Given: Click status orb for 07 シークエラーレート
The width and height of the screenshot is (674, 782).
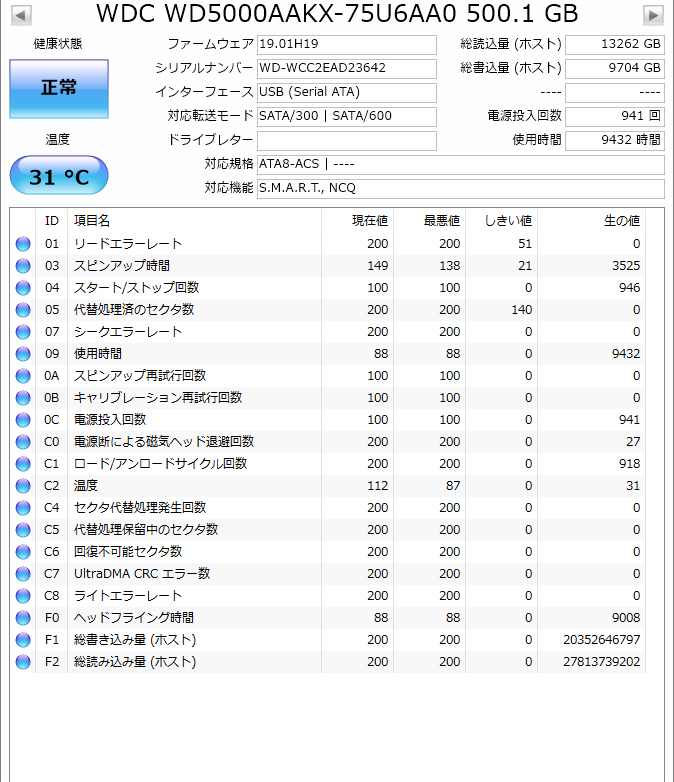Looking at the screenshot, I should (x=23, y=332).
